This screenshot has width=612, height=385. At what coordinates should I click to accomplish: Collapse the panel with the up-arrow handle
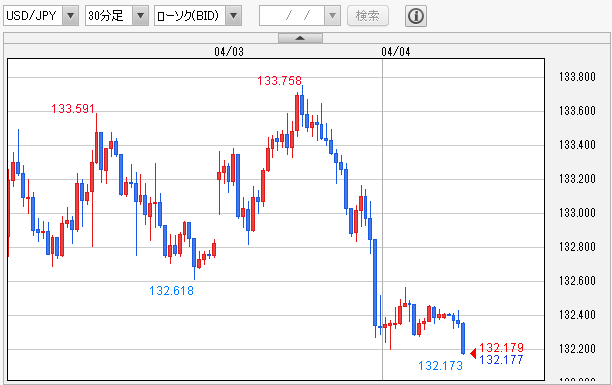pyautogui.click(x=300, y=38)
